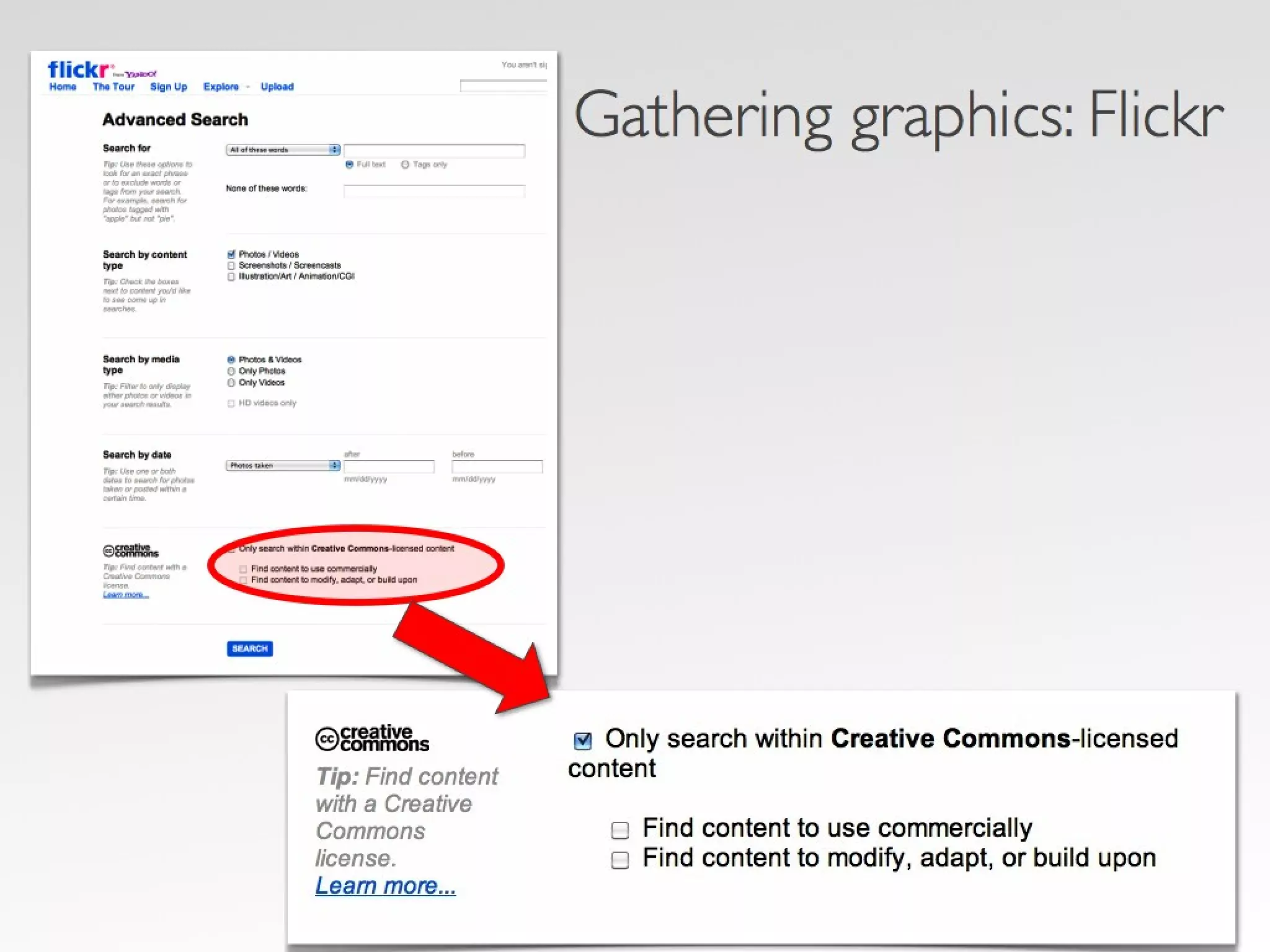The width and height of the screenshot is (1270, 952).
Task: Open The Tour page link
Action: coord(113,87)
